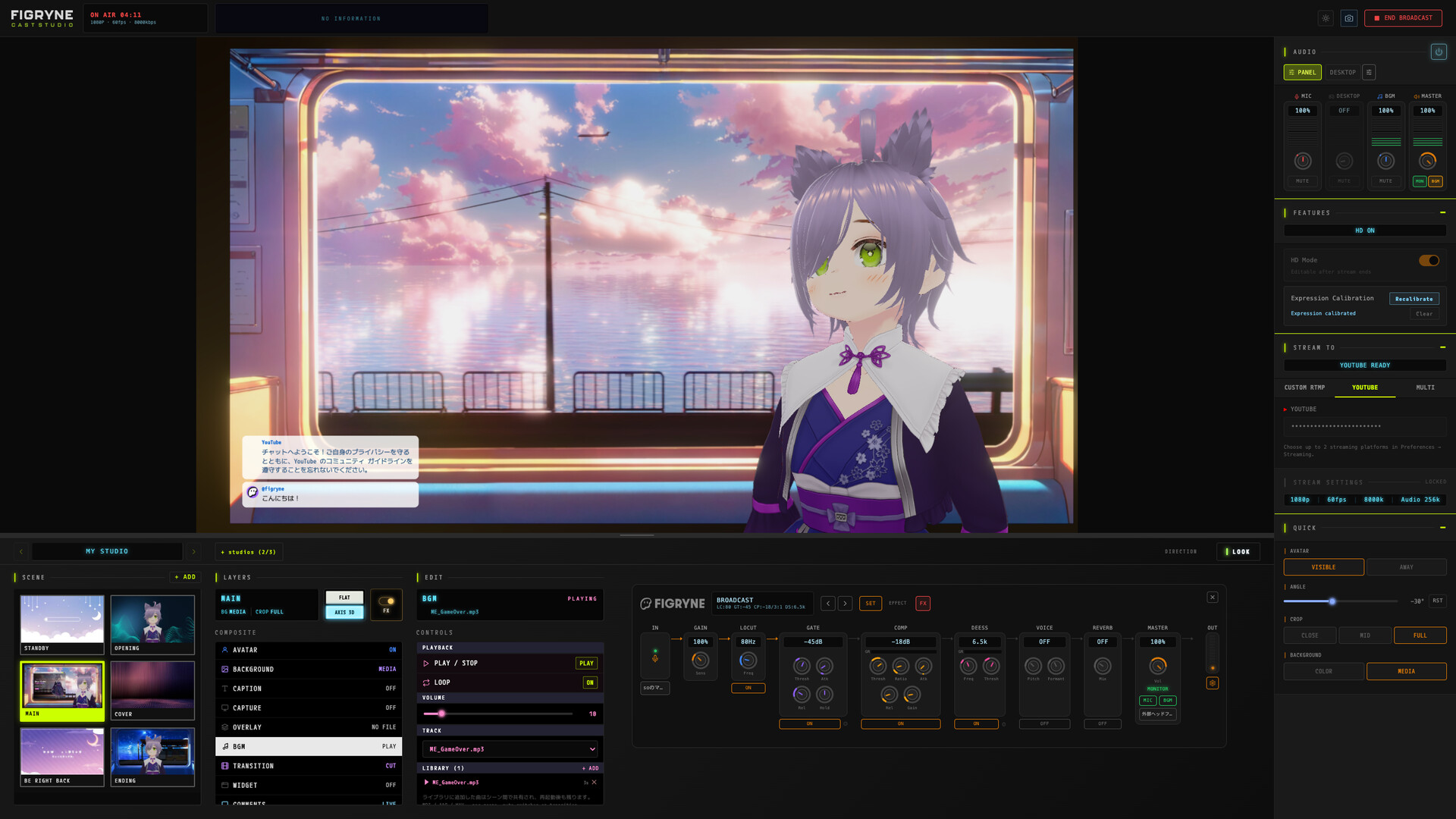Adjust the GAIN Sens knob
1456x819 pixels.
[x=700, y=660]
